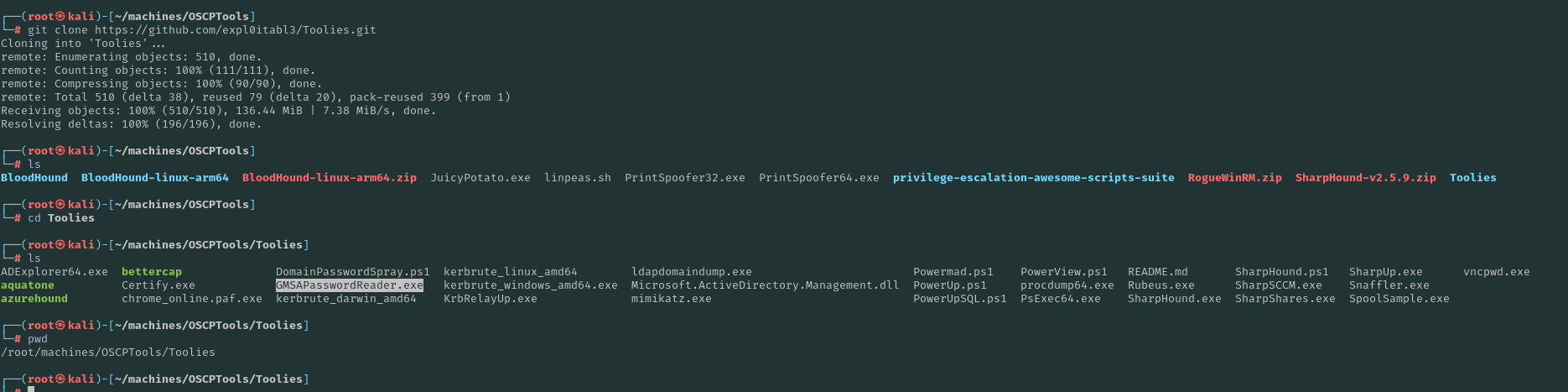Click the mimikatz.exe file name
Viewport: 1568px width, 392px height.
tap(671, 299)
